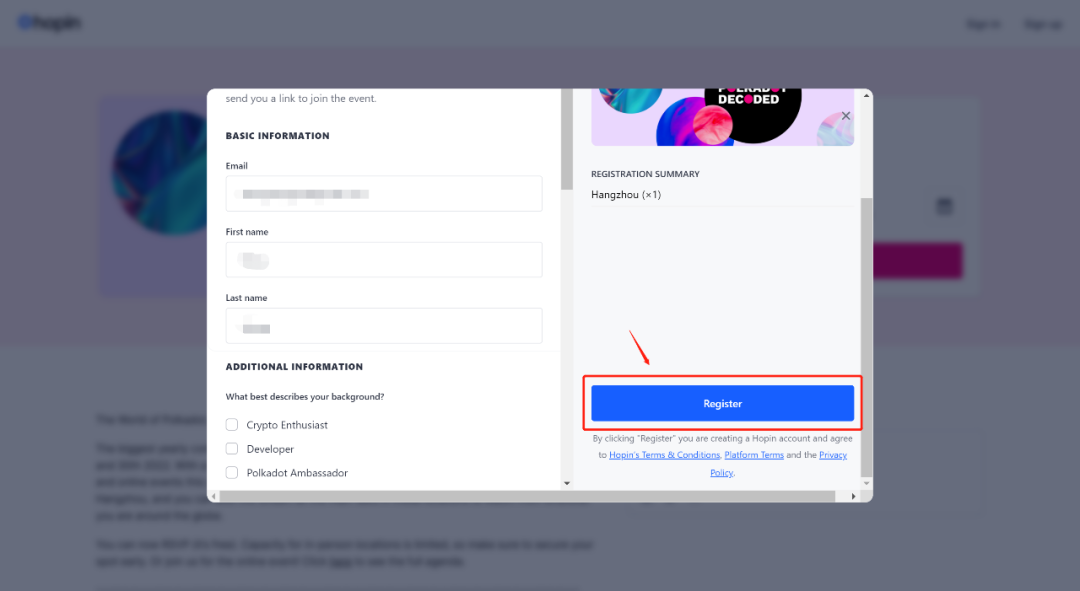The height and width of the screenshot is (591, 1080).
Task: Click the Hopin logo in header
Action: [49, 23]
